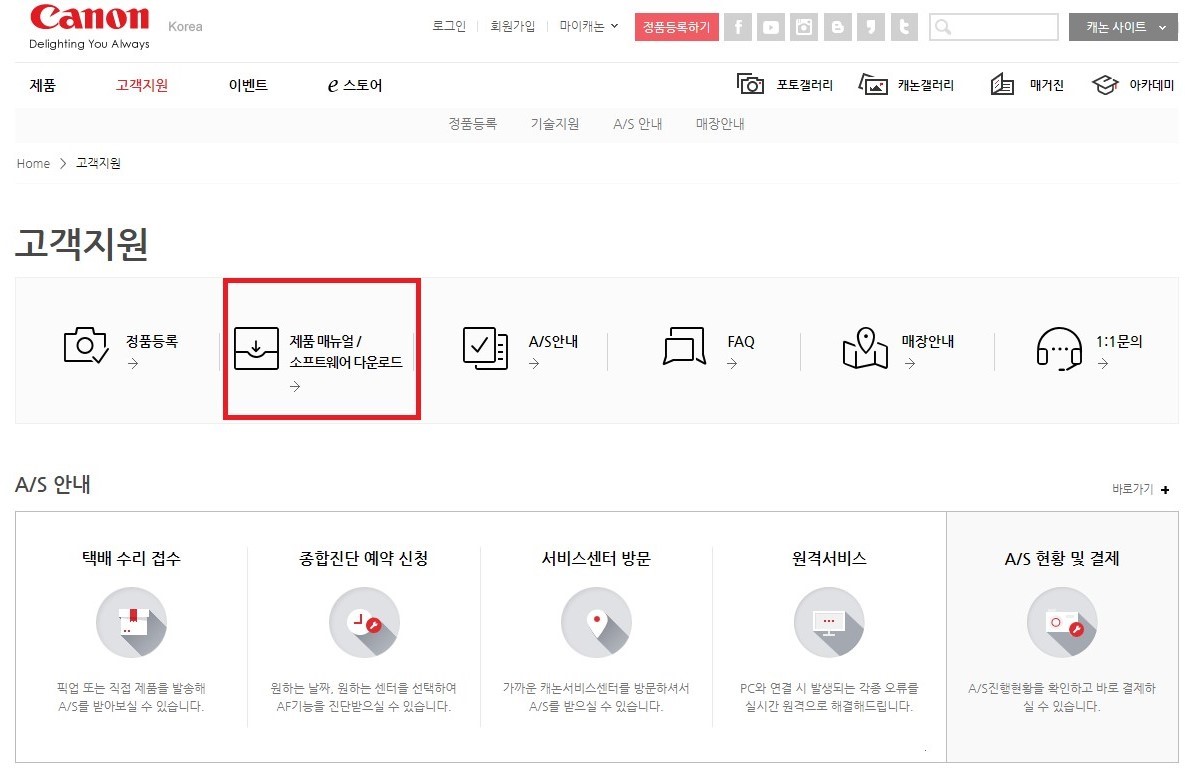1185x778 pixels.
Task: Open 아카데미 graduation cap icon
Action: tap(1105, 85)
